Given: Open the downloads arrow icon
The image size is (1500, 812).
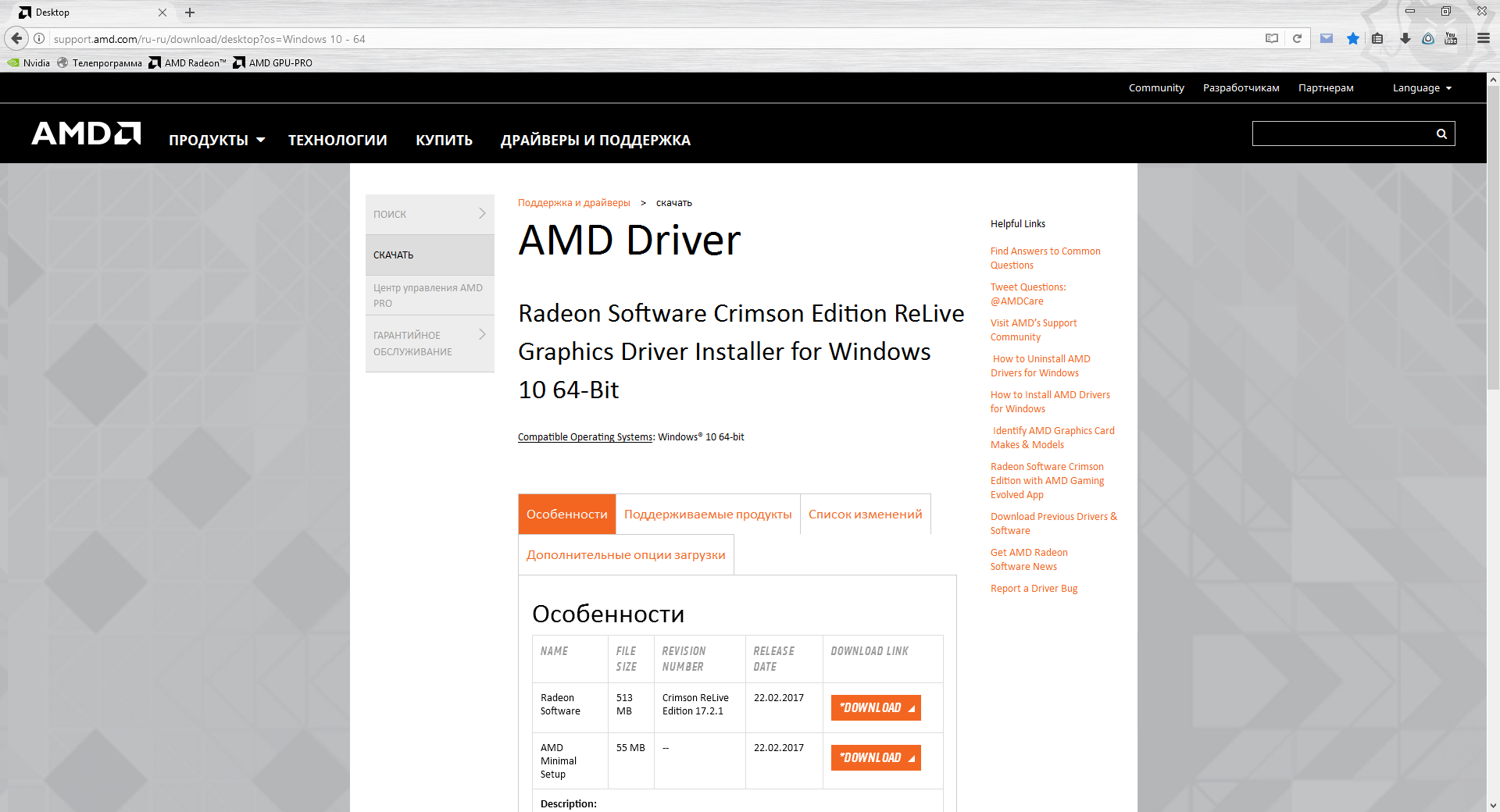Looking at the screenshot, I should 1405,38.
